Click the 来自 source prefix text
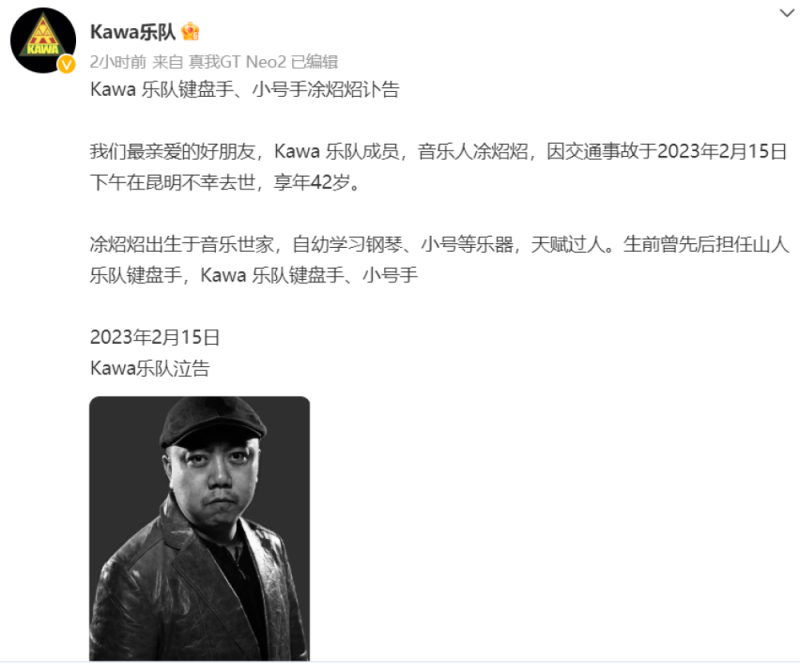This screenshot has height=663, width=800. pyautogui.click(x=167, y=62)
